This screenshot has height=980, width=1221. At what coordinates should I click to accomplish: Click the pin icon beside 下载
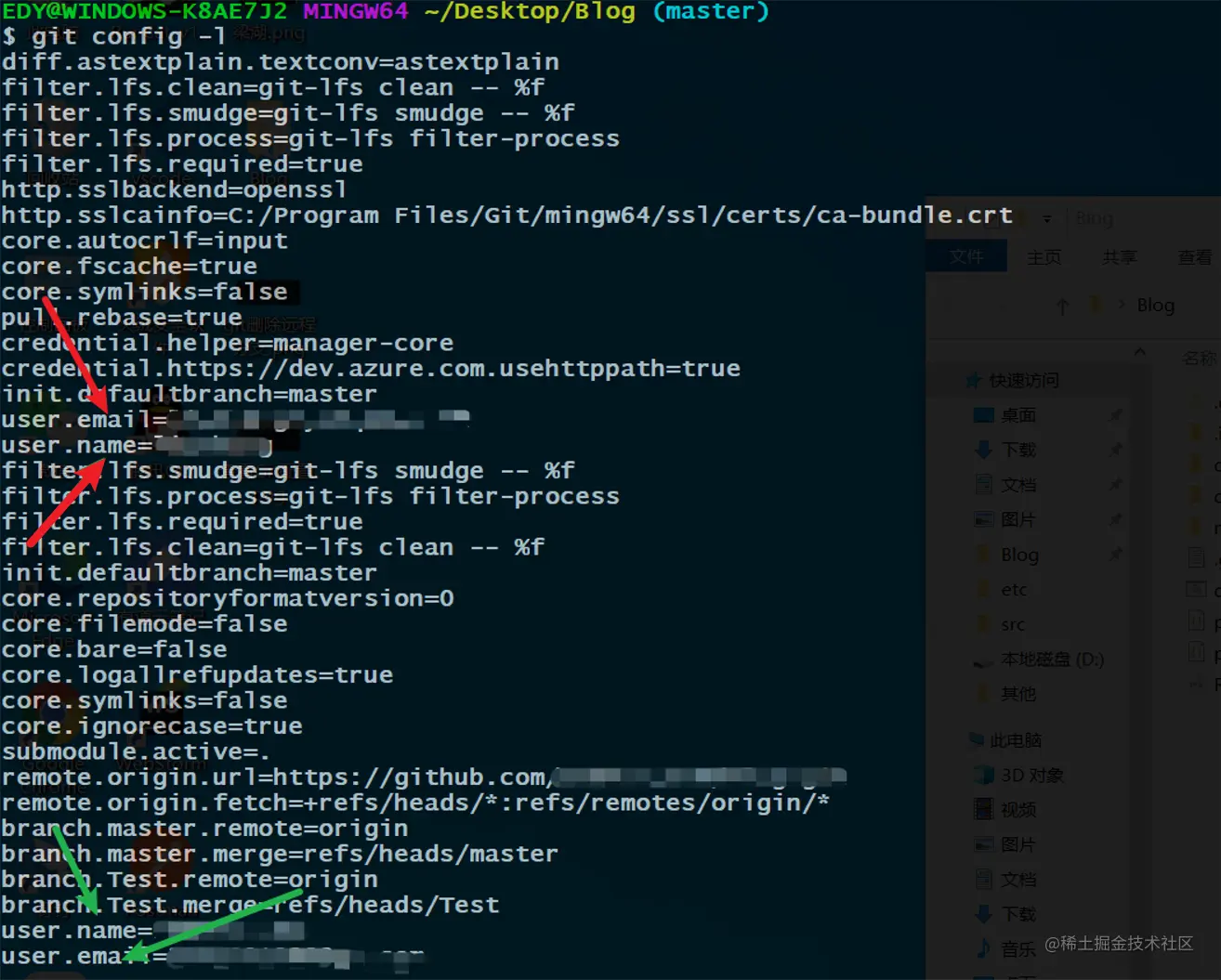pos(1115,450)
